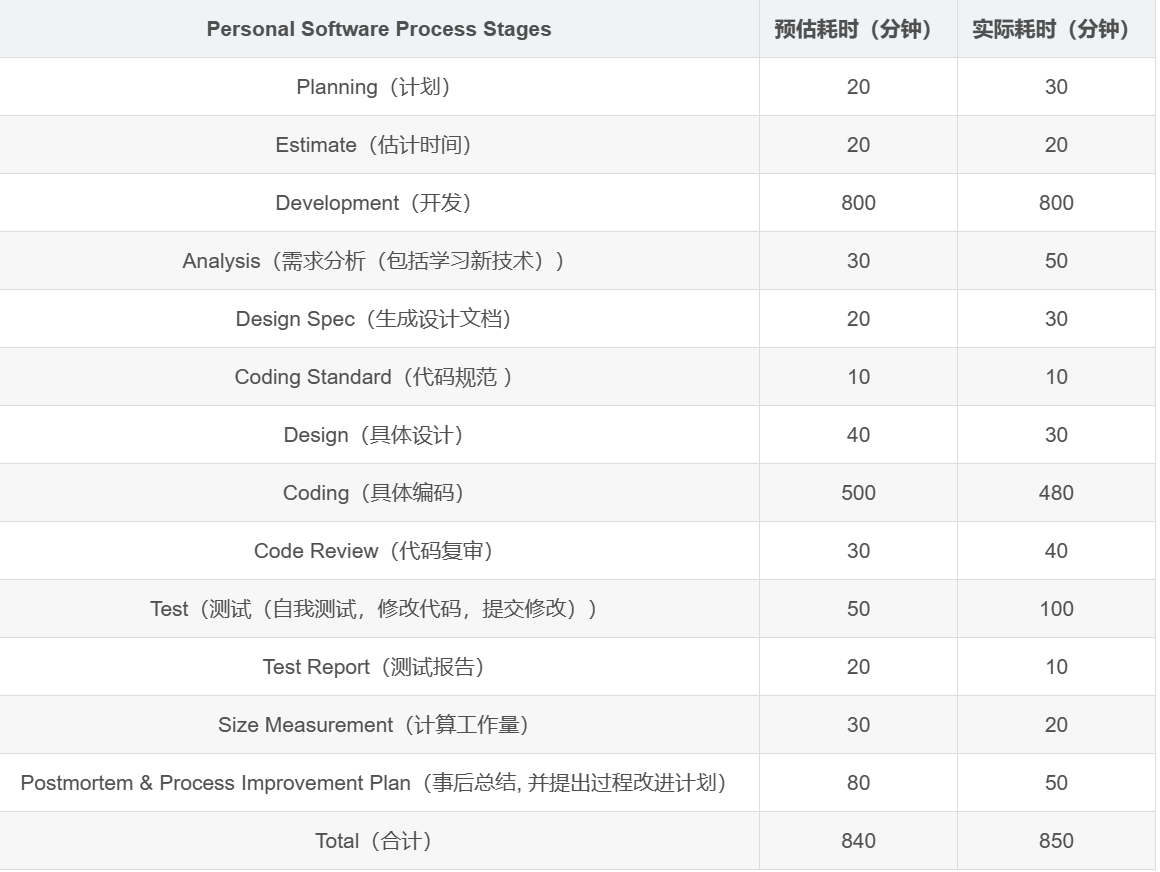The image size is (1160, 872).
Task: Click the Personal Software Process Stages header
Action: 379,29
